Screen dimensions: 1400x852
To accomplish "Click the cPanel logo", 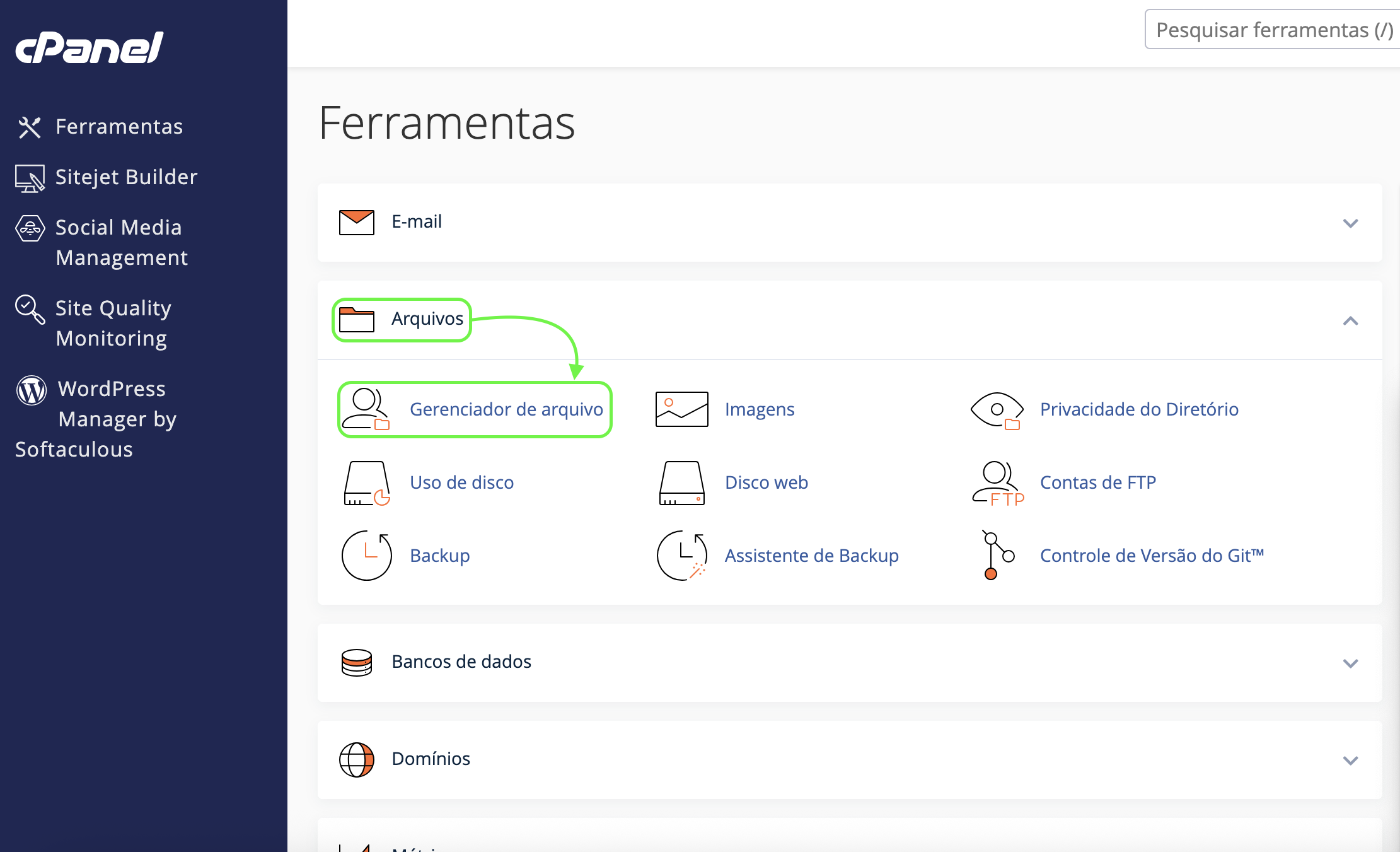I will coord(90,47).
